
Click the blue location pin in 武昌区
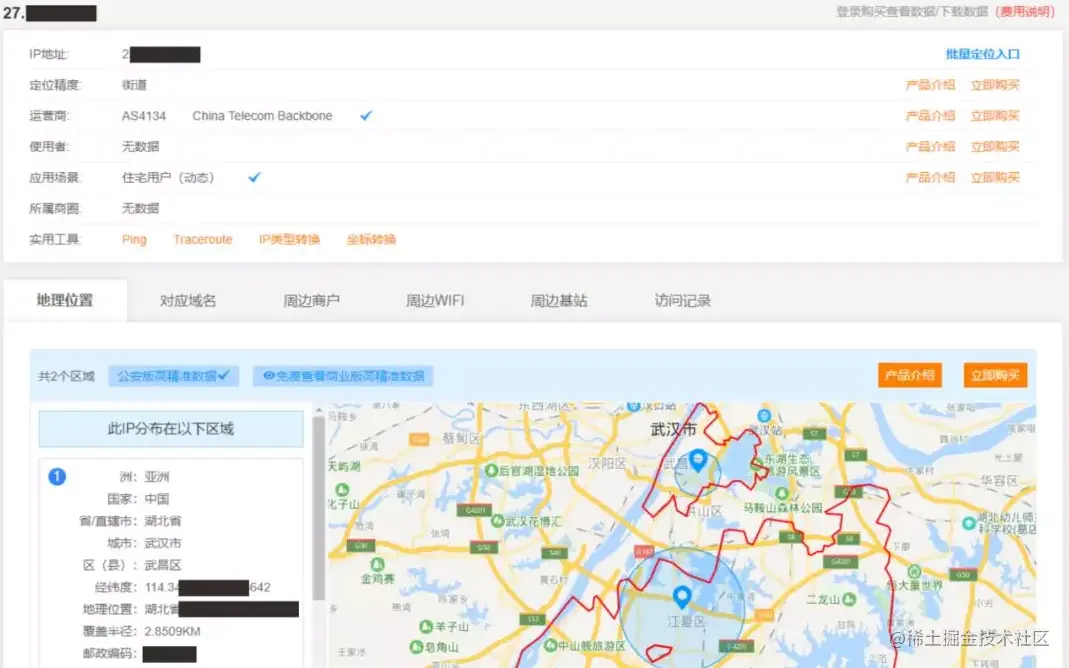pos(697,460)
